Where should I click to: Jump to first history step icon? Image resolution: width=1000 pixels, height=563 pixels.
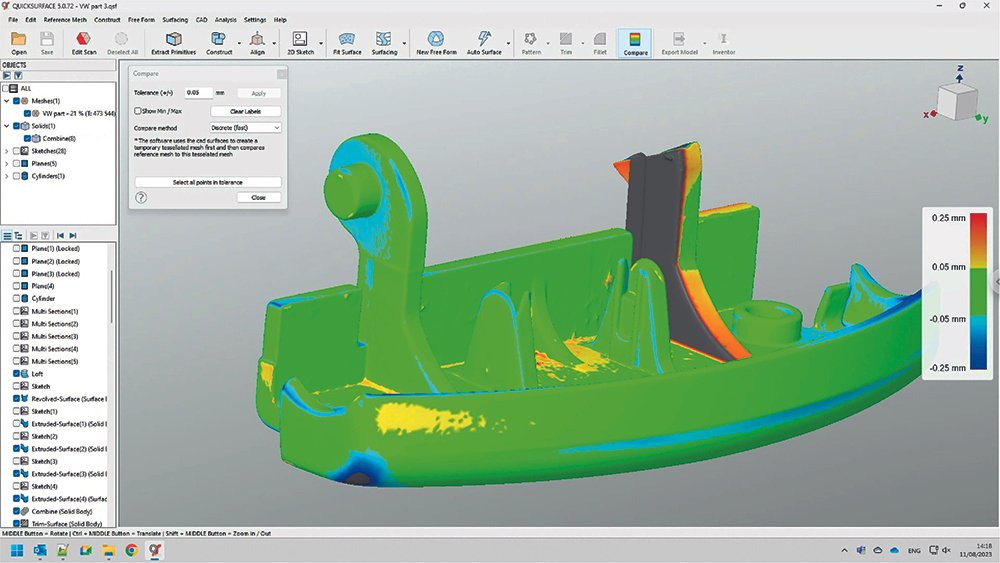pyautogui.click(x=60, y=235)
